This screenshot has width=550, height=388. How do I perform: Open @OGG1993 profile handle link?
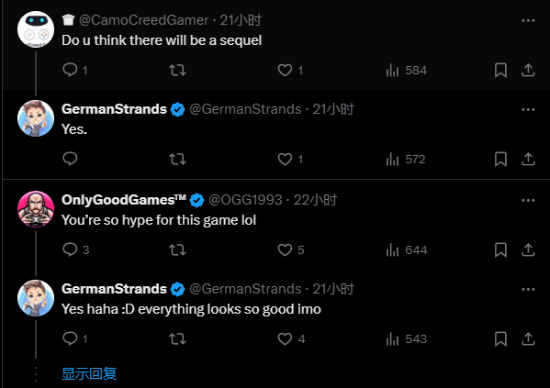click(x=245, y=200)
